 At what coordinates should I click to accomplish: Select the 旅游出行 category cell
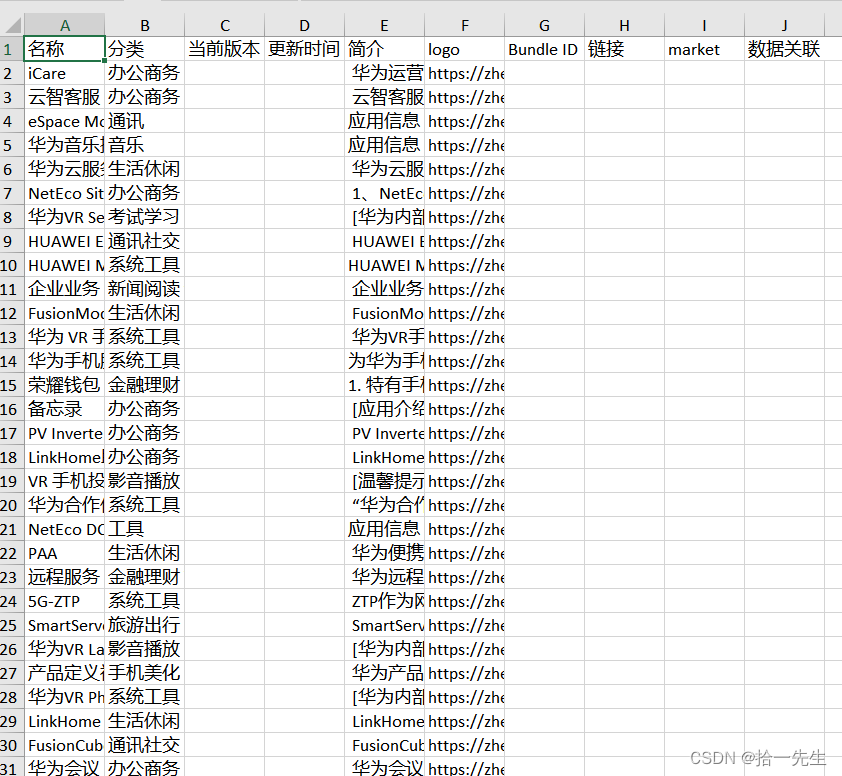[144, 625]
